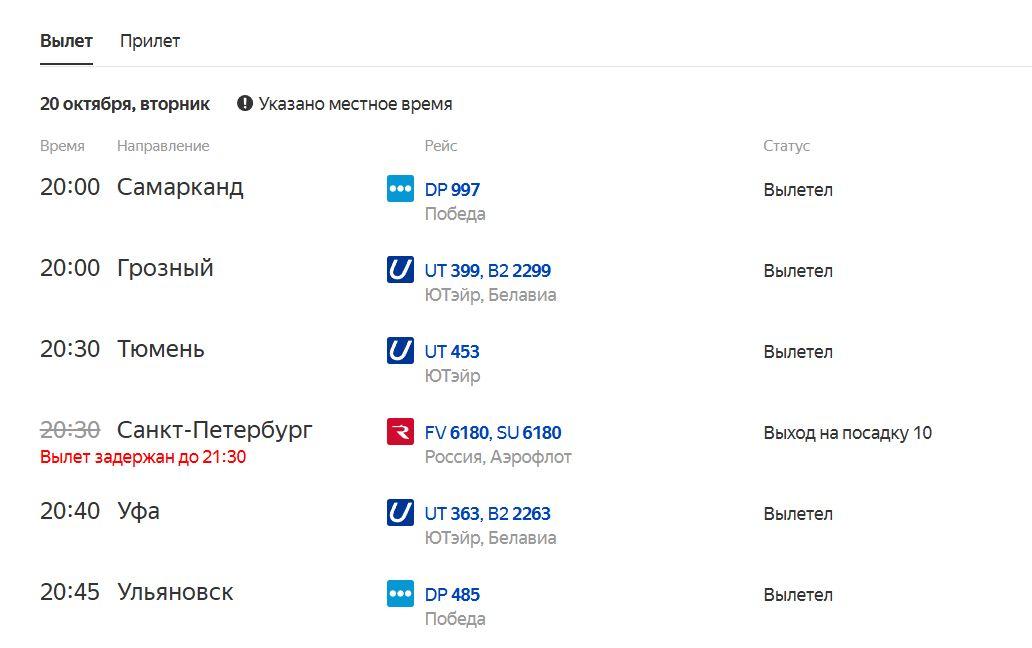Open flight DP 997 link
This screenshot has width=1032, height=648.
pos(452,189)
